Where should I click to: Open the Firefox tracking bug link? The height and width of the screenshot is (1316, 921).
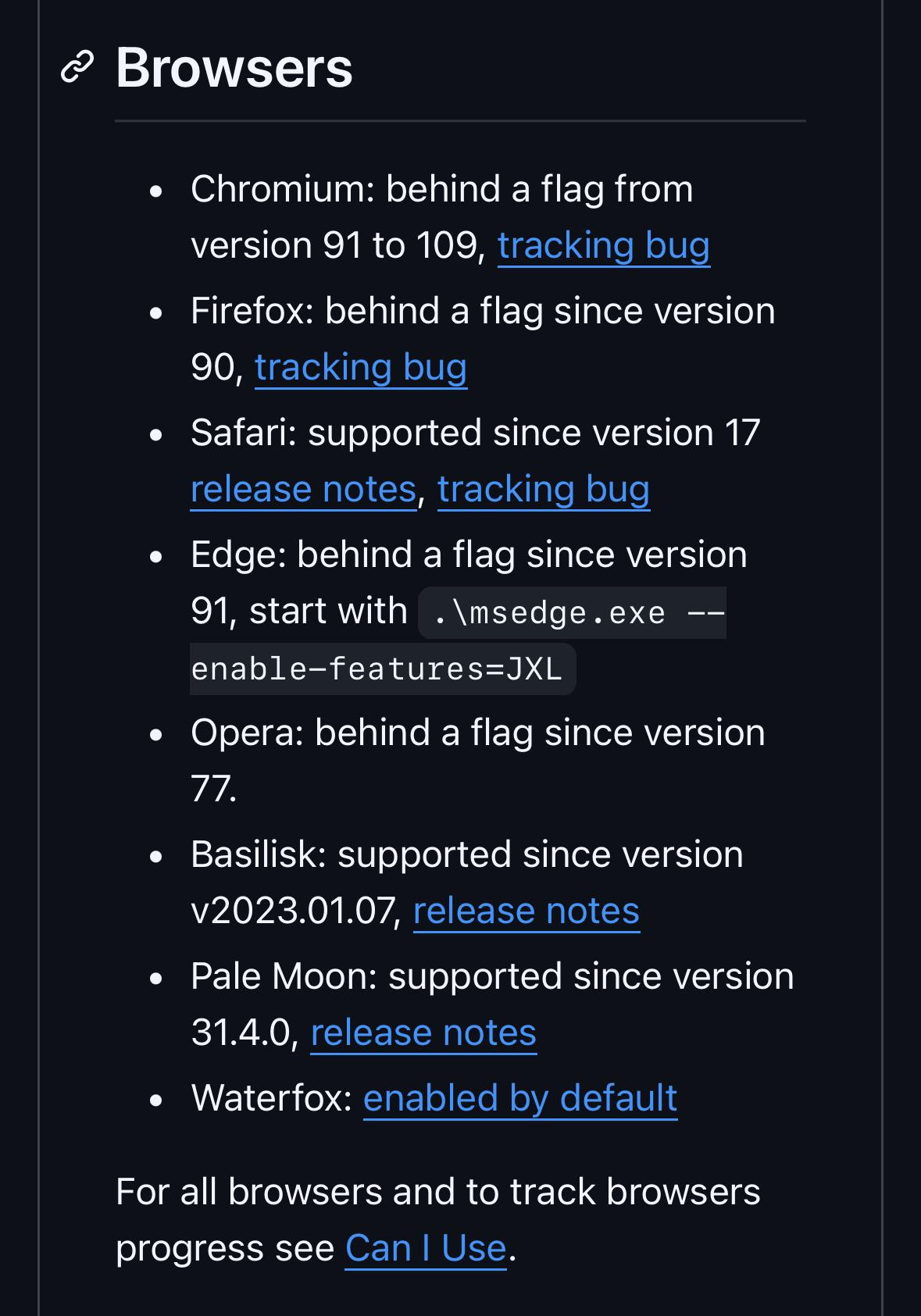coord(361,368)
